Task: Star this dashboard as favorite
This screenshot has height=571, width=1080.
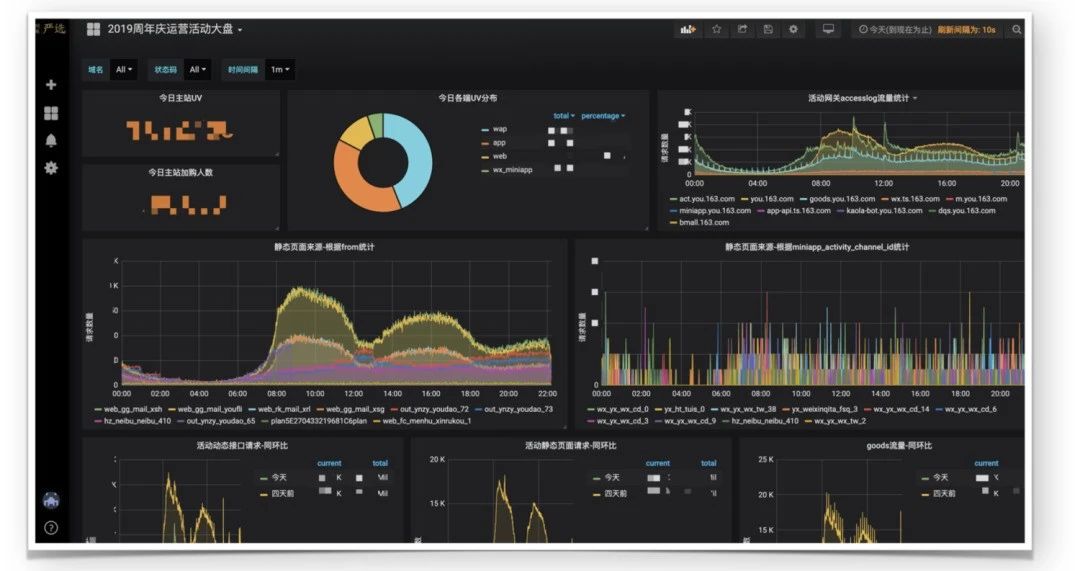Action: coord(716,30)
